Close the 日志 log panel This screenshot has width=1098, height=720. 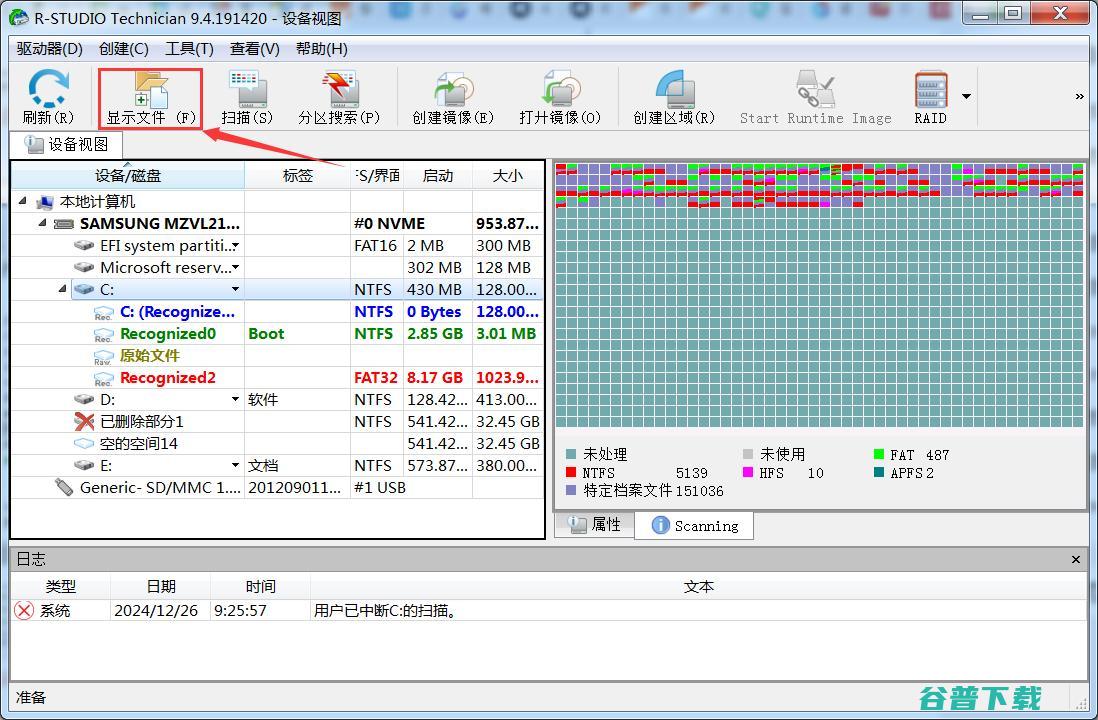coord(1075,559)
